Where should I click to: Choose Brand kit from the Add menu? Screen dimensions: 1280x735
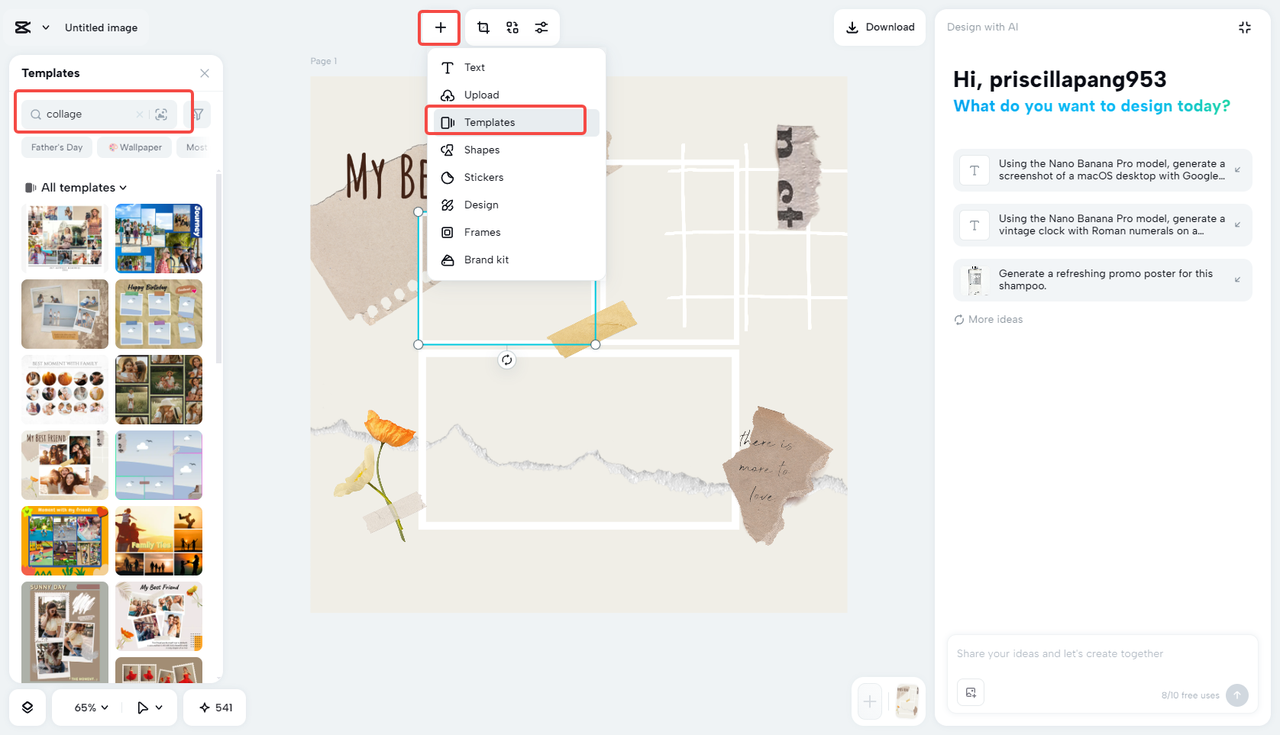coord(516,260)
